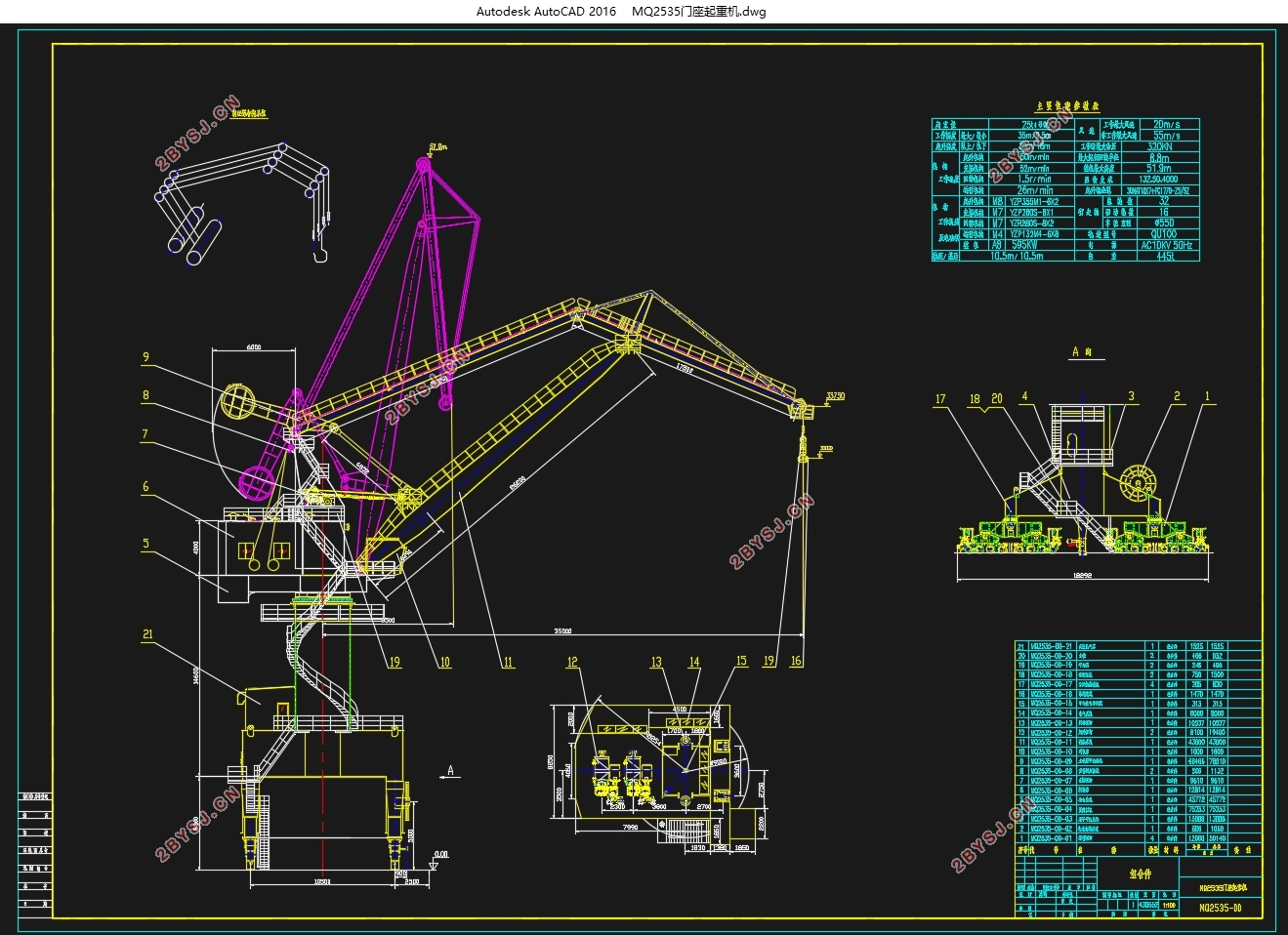Click the 51.9m elevation marker at the crane top
The width and height of the screenshot is (1288, 935).
click(436, 147)
